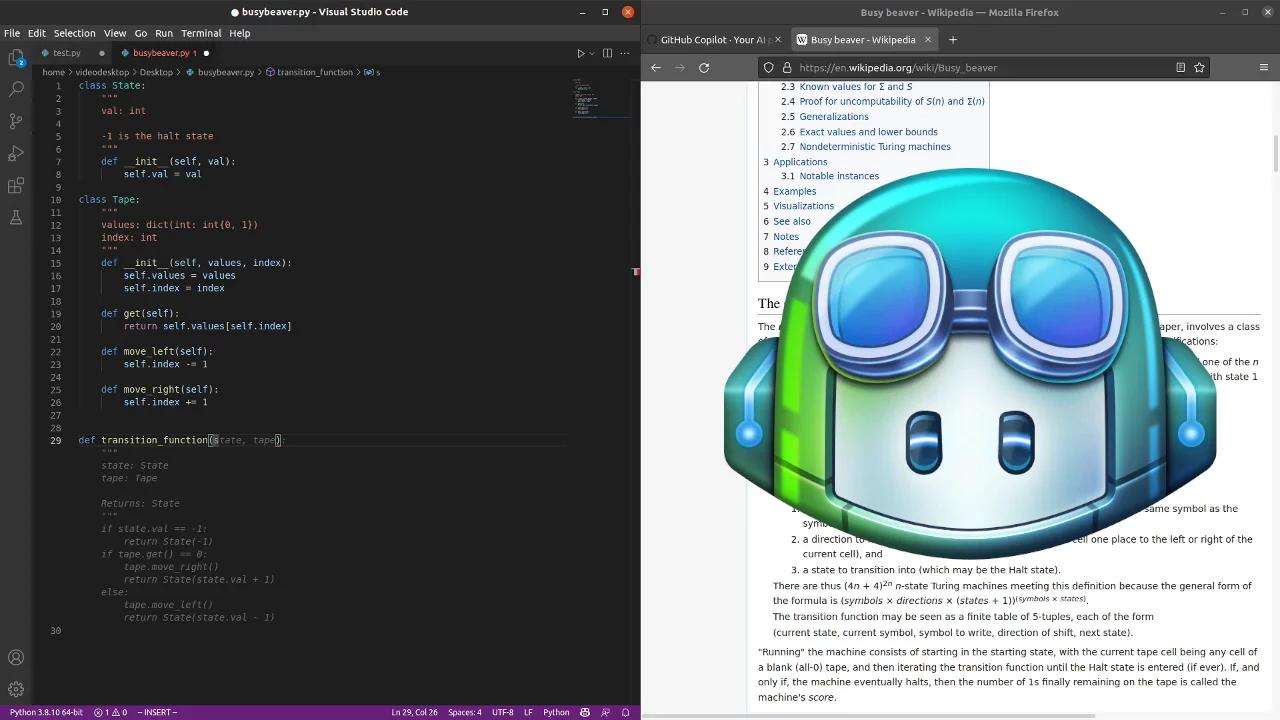Open the Terminal menu

pyautogui.click(x=201, y=33)
